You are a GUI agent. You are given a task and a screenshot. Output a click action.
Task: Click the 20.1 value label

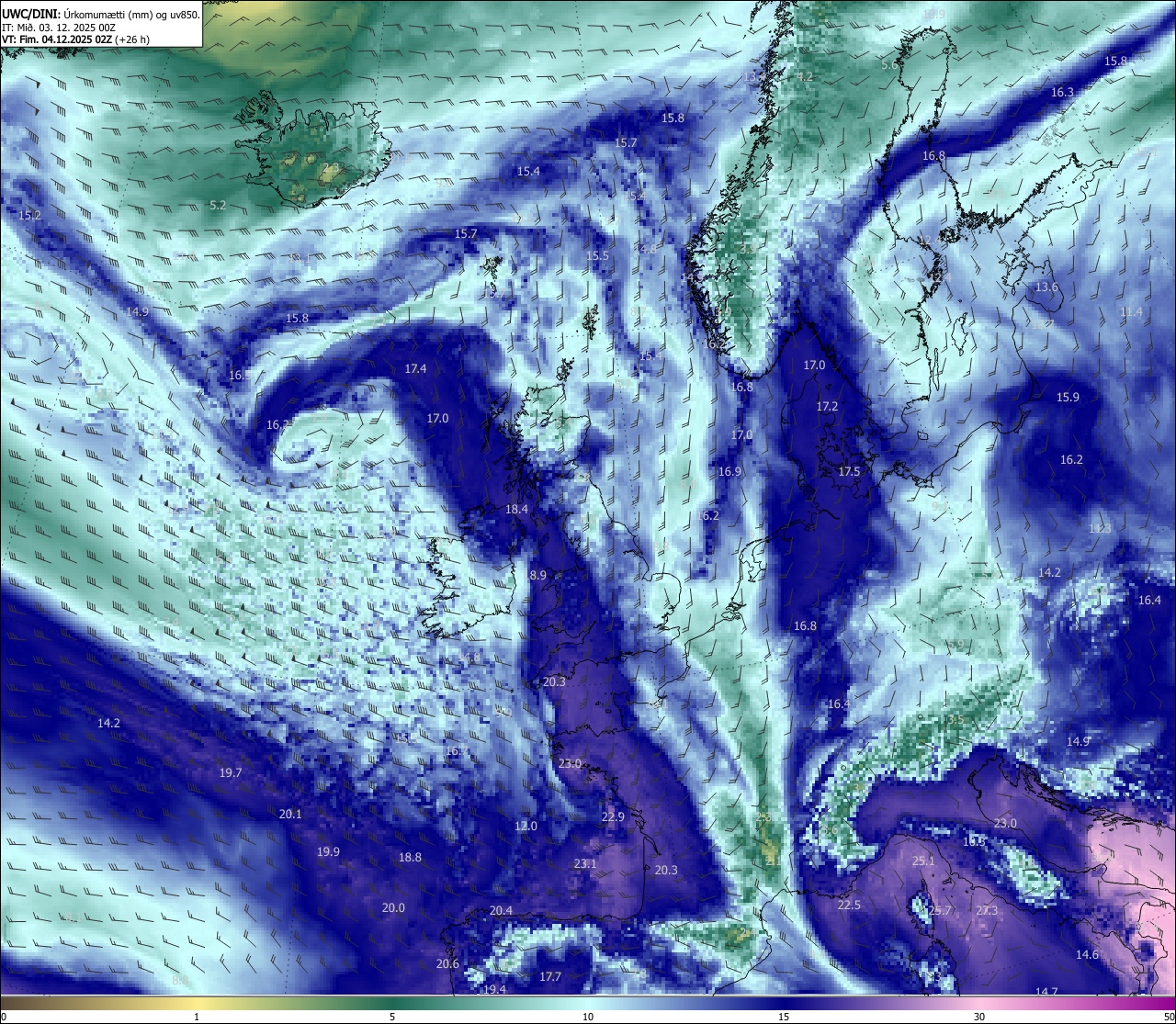pyautogui.click(x=290, y=815)
